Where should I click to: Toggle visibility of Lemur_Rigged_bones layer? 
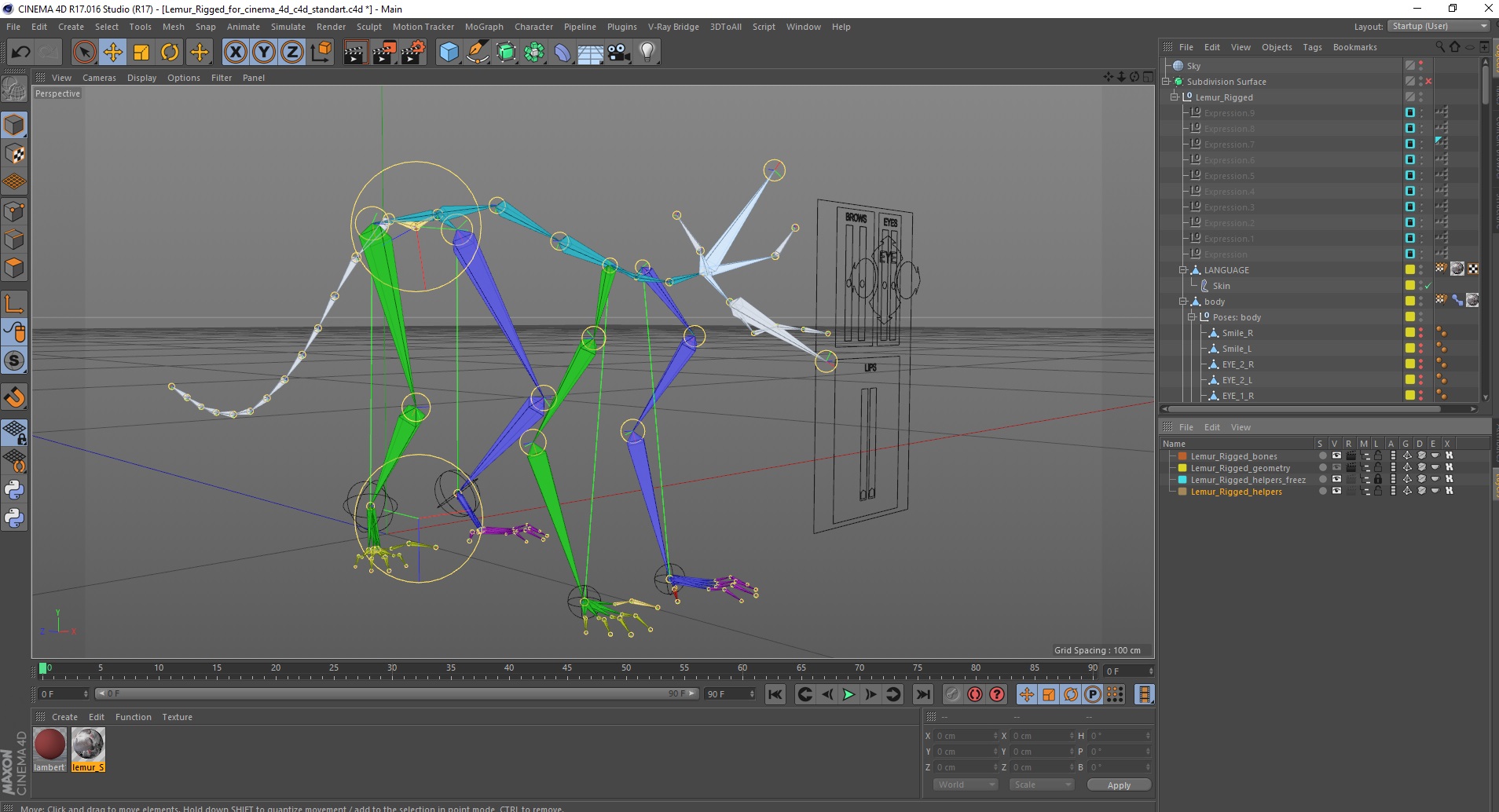[1336, 455]
